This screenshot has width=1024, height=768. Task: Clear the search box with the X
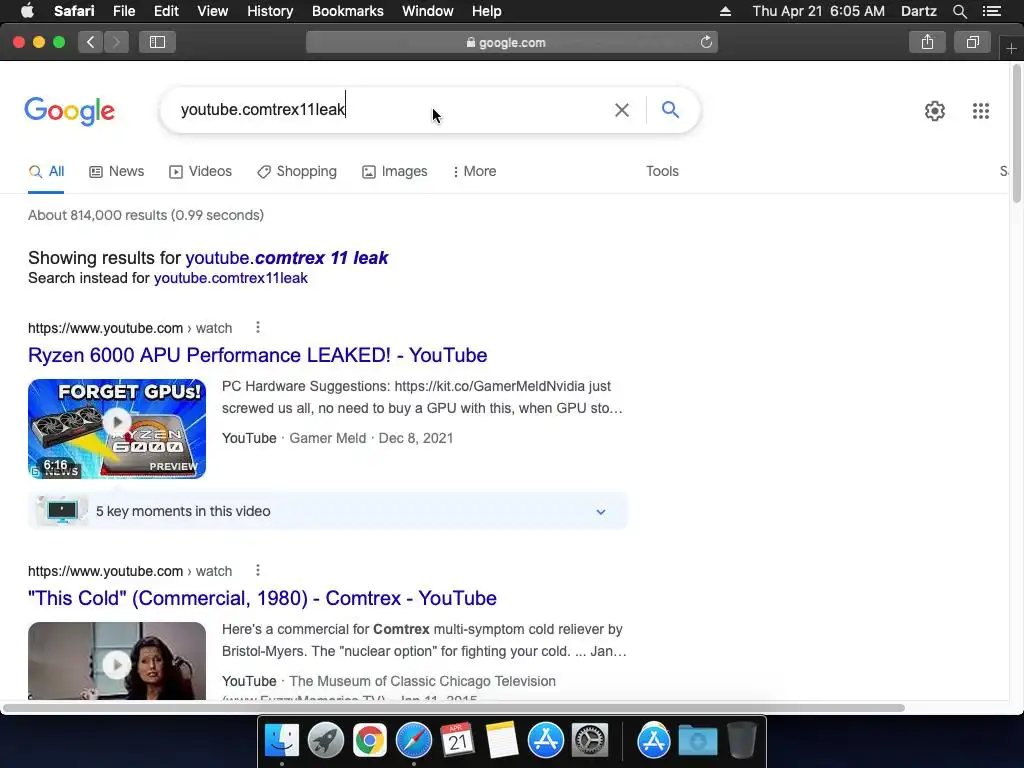click(622, 110)
